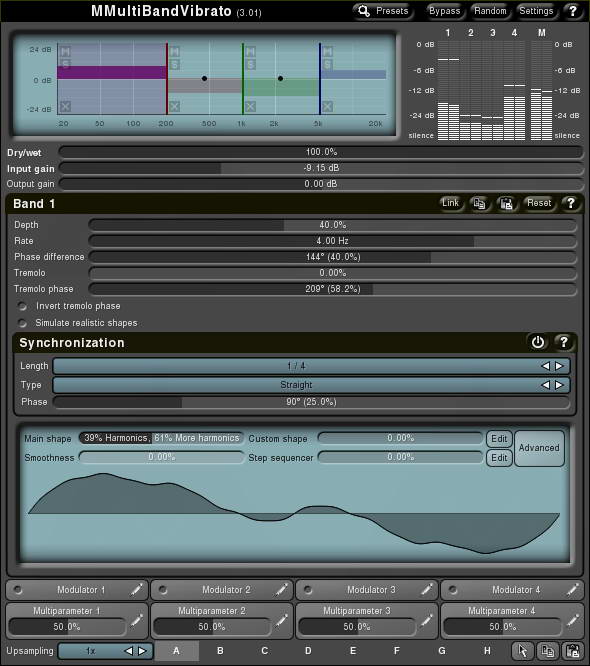The width and height of the screenshot is (590, 666).
Task: Copy current A-H preset slot via bottom copy icon
Action: pos(548,651)
